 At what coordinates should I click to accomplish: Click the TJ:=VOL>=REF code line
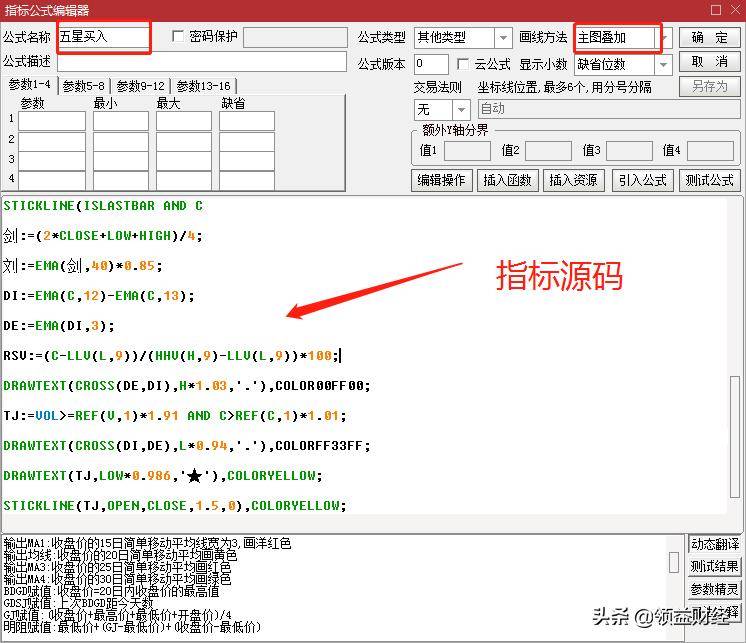click(175, 416)
